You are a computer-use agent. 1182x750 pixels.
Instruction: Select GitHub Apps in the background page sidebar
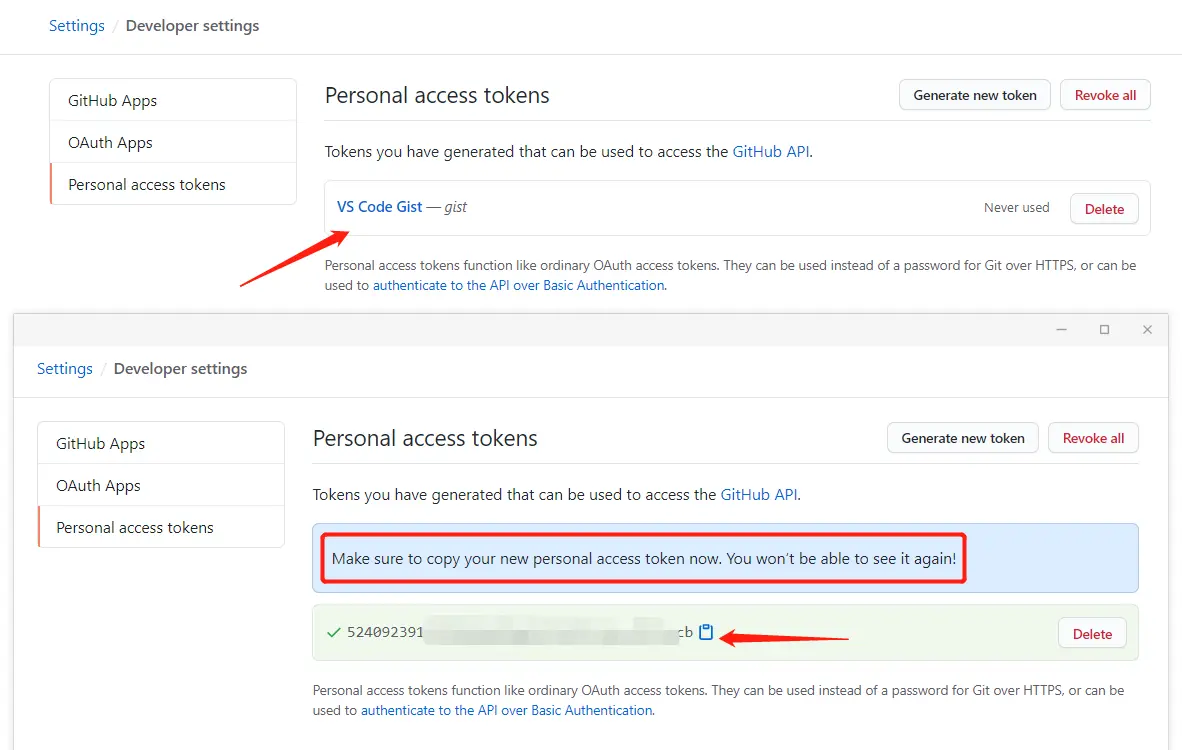(x=112, y=101)
